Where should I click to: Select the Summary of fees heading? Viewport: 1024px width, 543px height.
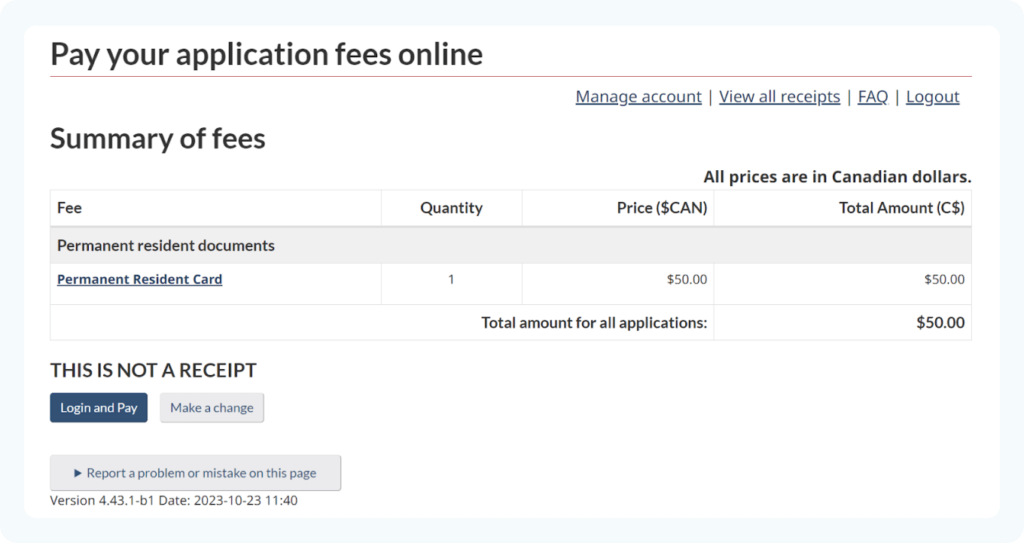[x=158, y=138]
